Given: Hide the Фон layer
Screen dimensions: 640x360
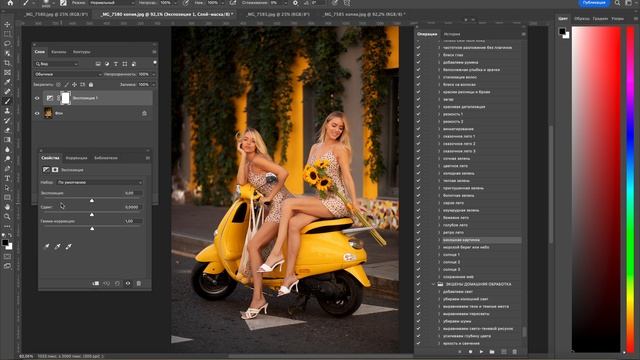Looking at the screenshot, I should (x=37, y=113).
